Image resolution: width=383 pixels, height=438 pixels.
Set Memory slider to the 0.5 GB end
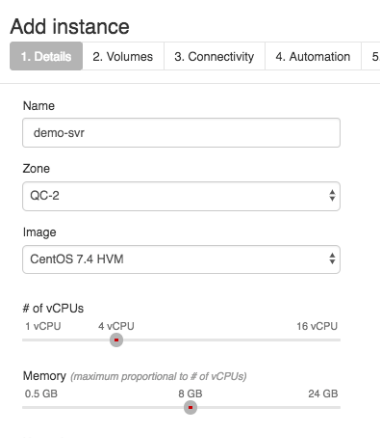coord(24,407)
